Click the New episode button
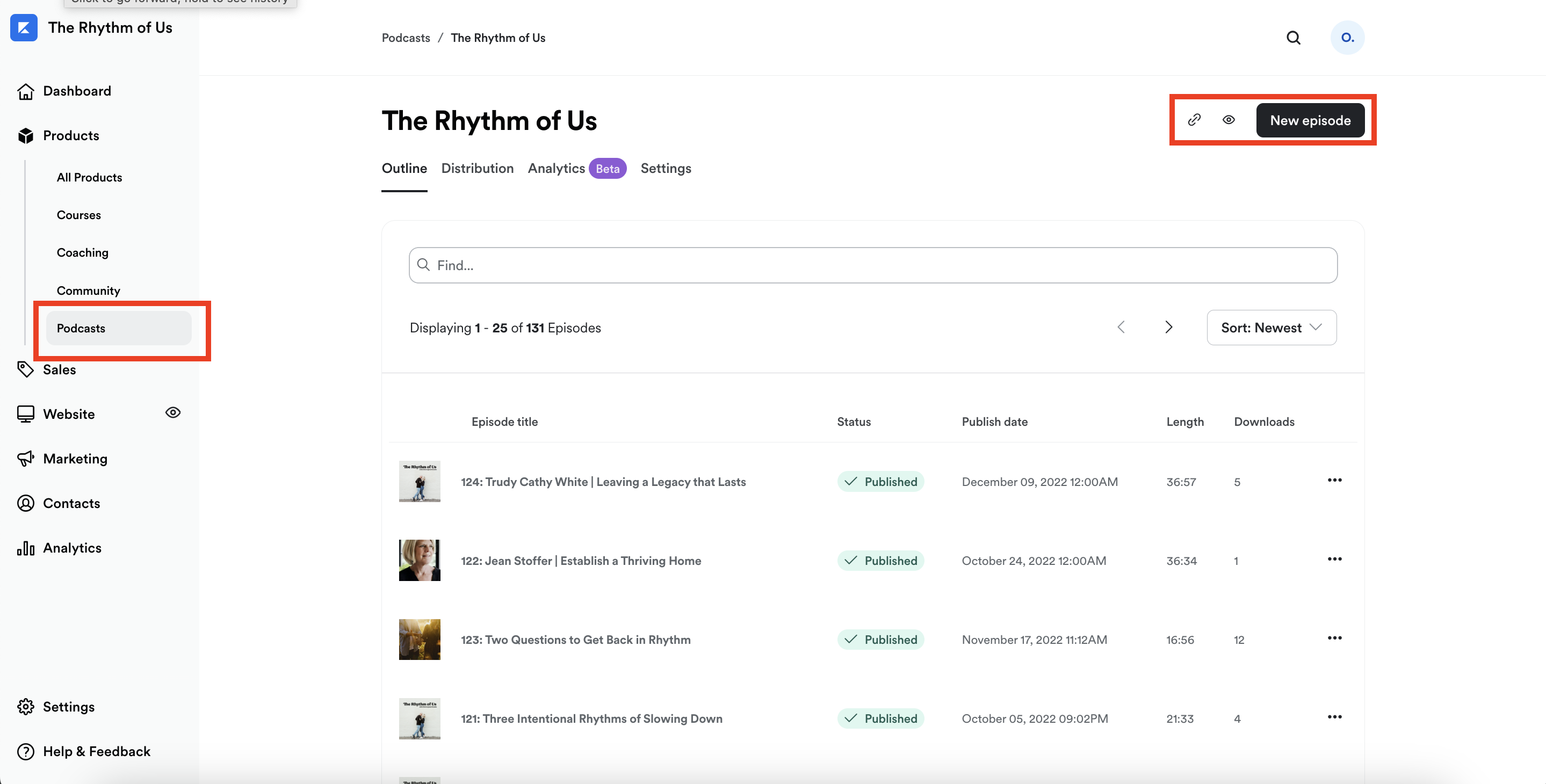1546x784 pixels. coord(1310,121)
